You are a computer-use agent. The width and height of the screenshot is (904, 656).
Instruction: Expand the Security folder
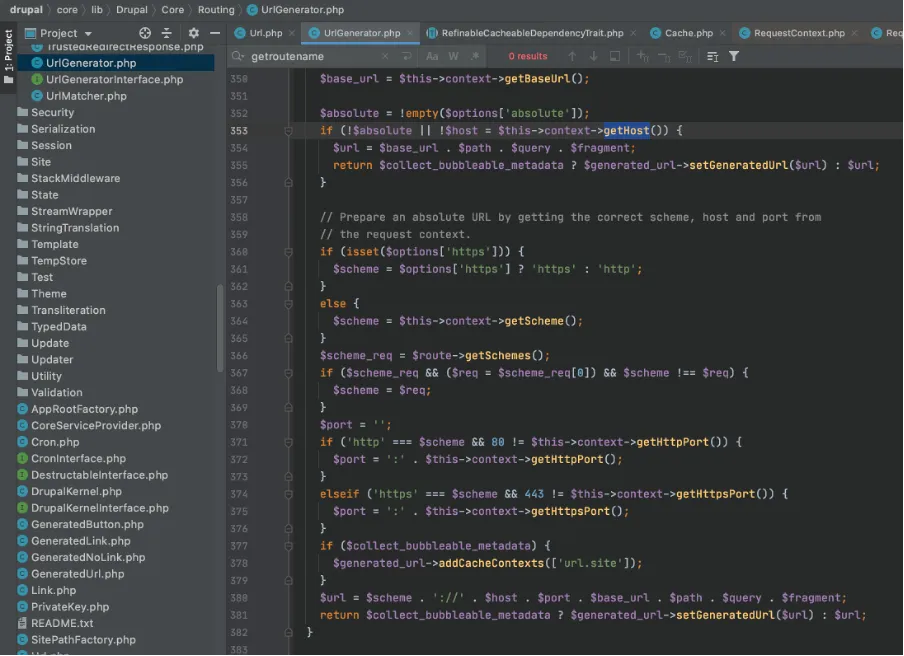coord(46,112)
